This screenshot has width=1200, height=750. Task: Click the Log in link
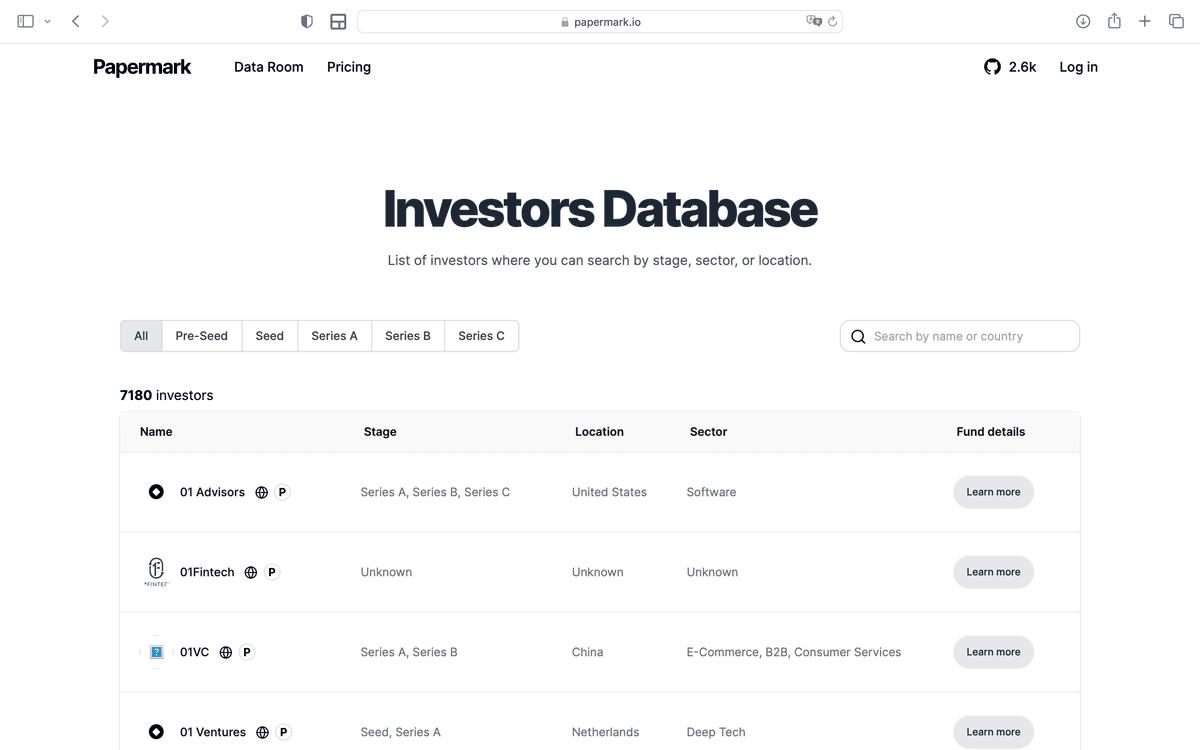tap(1078, 67)
